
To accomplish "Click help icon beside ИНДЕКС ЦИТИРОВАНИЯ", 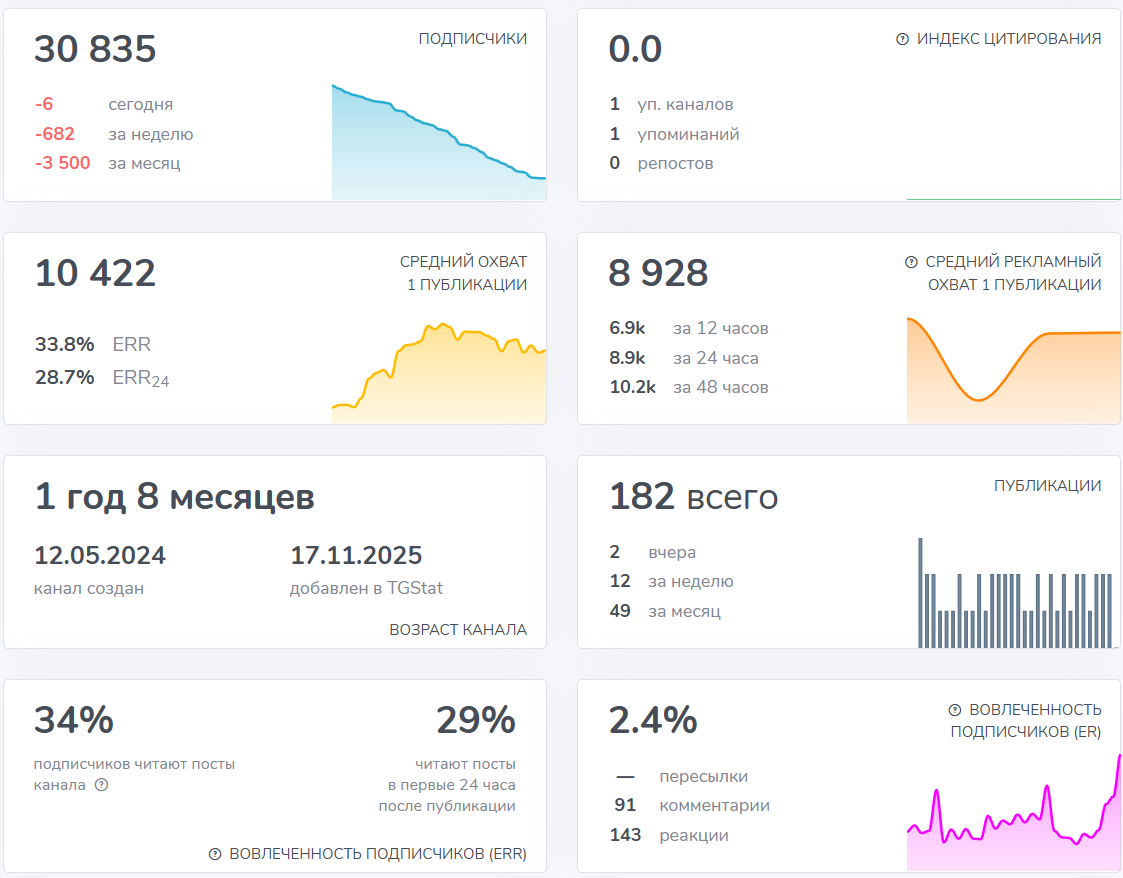I will [x=902, y=39].
